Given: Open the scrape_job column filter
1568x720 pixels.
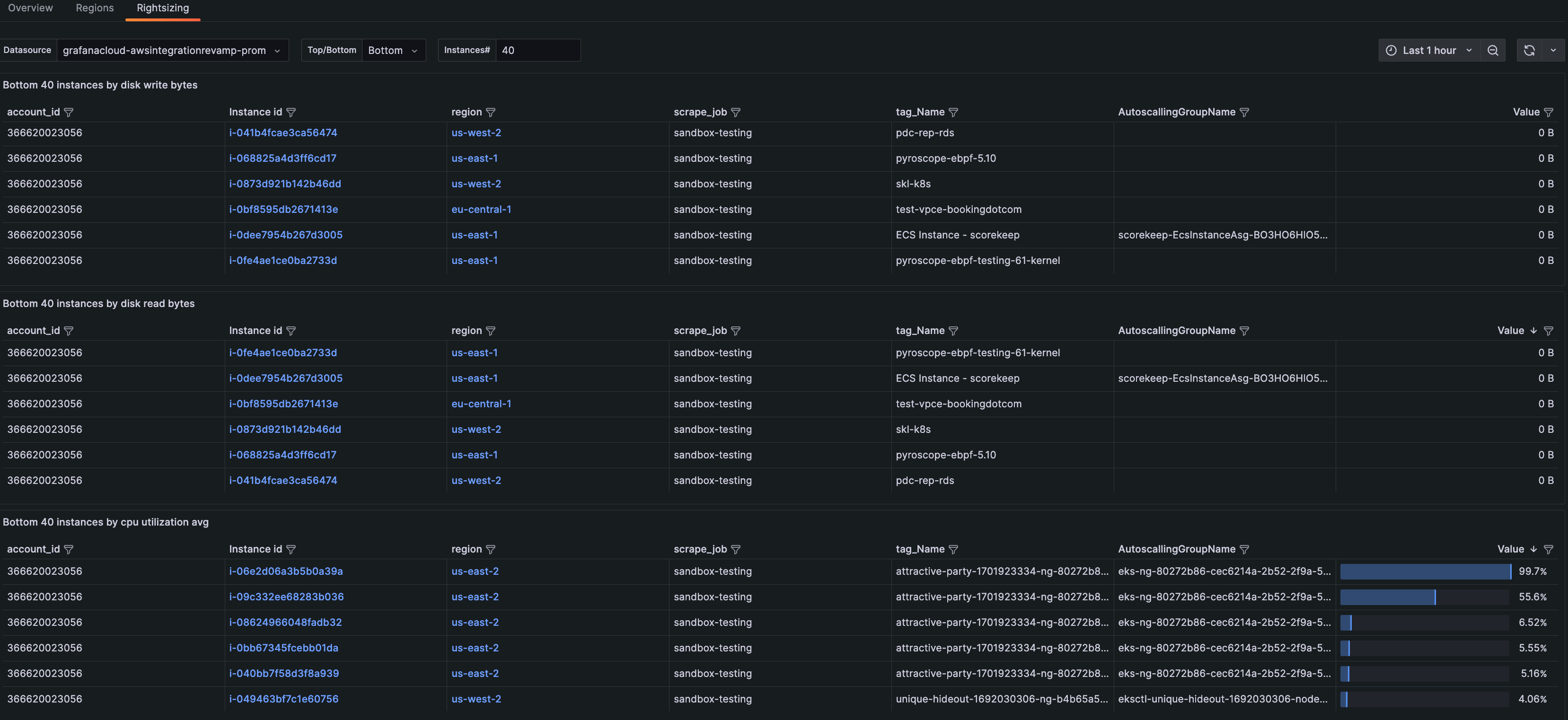Looking at the screenshot, I should click(736, 112).
